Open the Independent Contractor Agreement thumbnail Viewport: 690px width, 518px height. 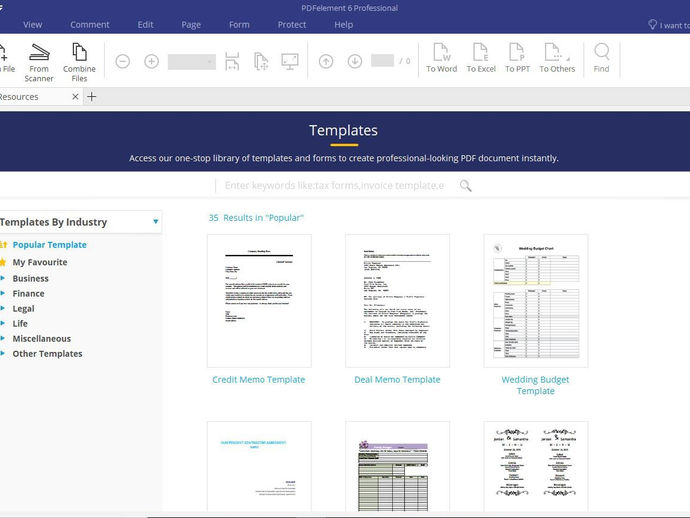click(x=259, y=467)
